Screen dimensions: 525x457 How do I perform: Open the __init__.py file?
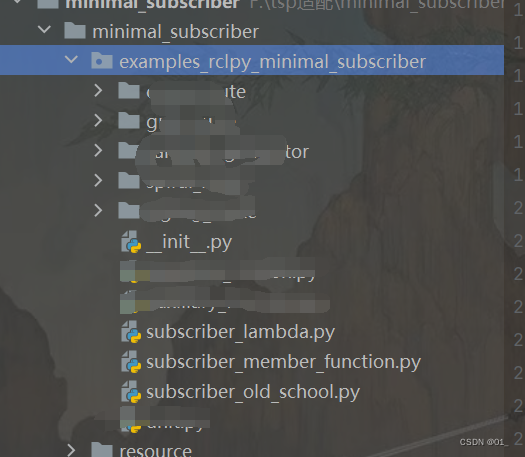click(189, 242)
